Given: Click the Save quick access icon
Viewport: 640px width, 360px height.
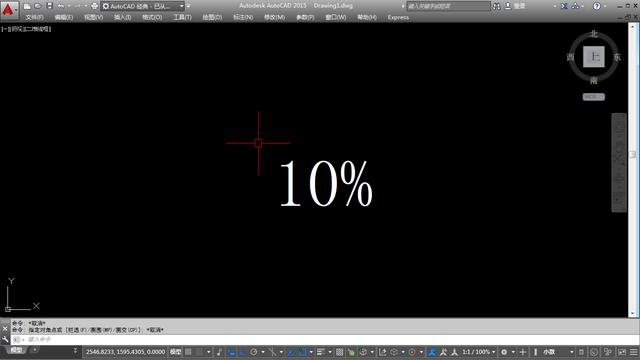Looking at the screenshot, I should click(49, 6).
